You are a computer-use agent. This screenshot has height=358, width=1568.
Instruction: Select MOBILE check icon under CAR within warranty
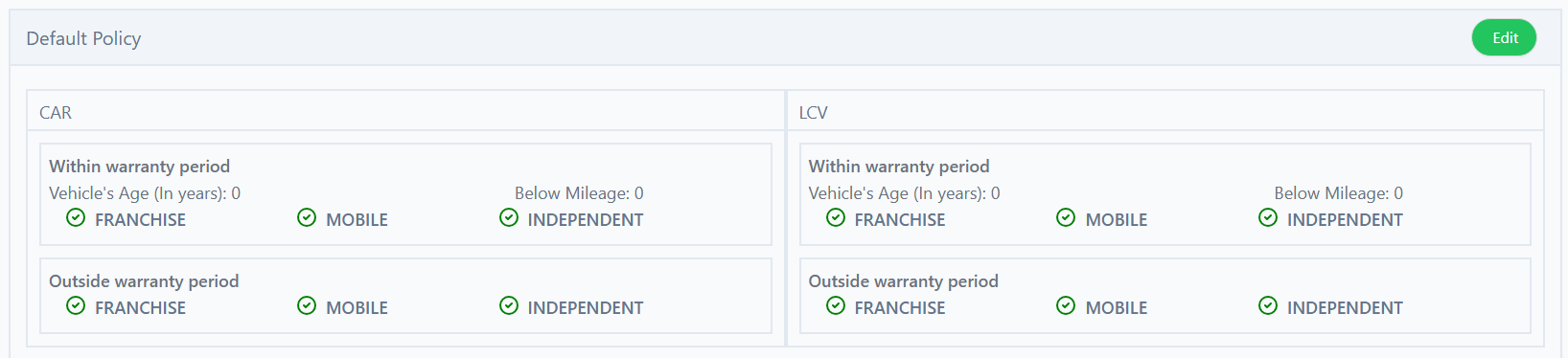tap(307, 217)
